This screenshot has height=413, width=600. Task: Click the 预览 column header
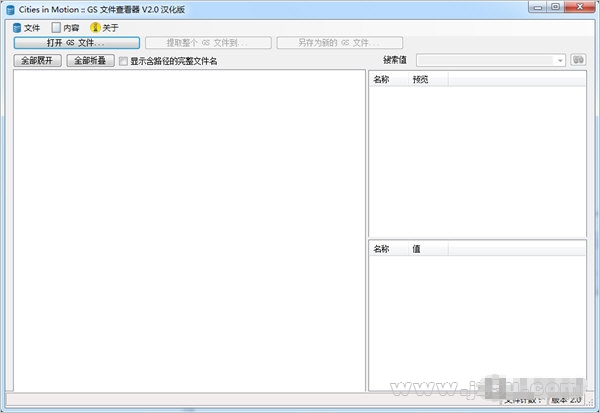coord(428,80)
